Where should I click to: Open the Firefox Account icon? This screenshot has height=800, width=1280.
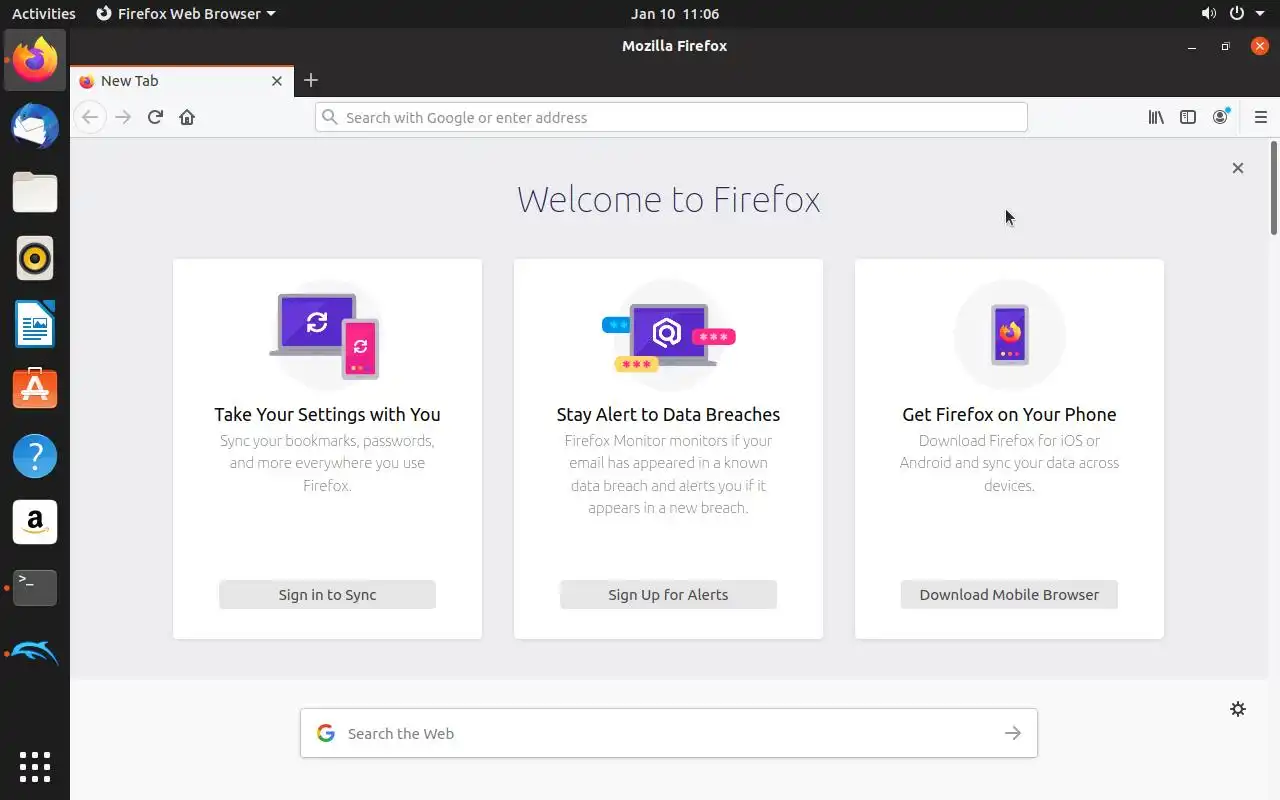[x=1220, y=117]
